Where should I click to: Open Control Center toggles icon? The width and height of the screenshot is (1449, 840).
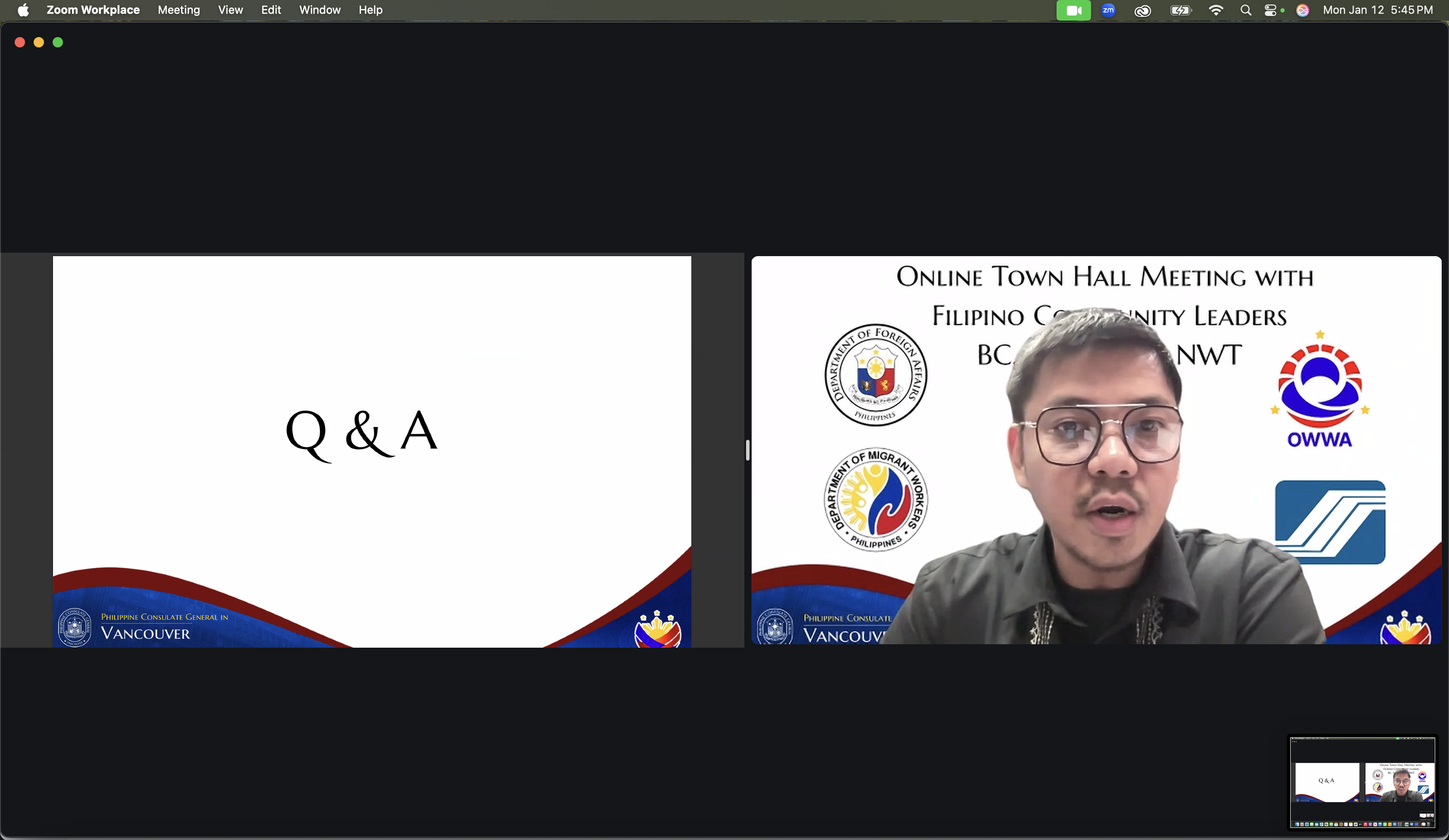[x=1271, y=10]
